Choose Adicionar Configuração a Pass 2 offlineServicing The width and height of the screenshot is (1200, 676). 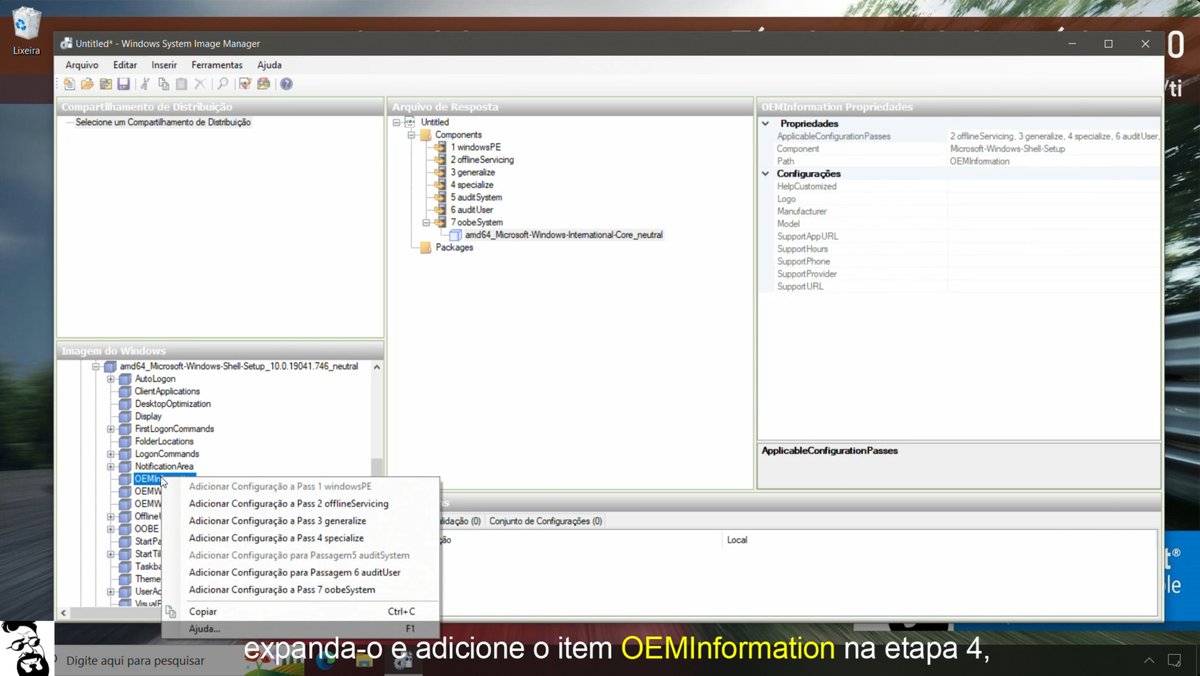[300, 504]
